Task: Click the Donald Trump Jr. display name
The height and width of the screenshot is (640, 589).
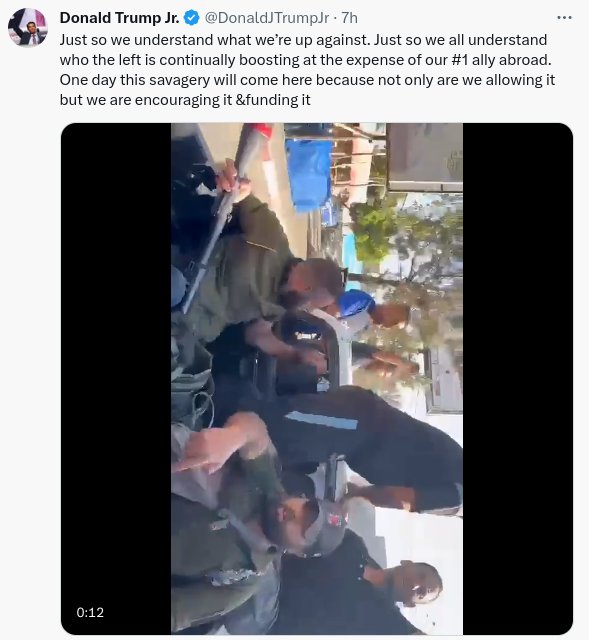Action: click(119, 18)
